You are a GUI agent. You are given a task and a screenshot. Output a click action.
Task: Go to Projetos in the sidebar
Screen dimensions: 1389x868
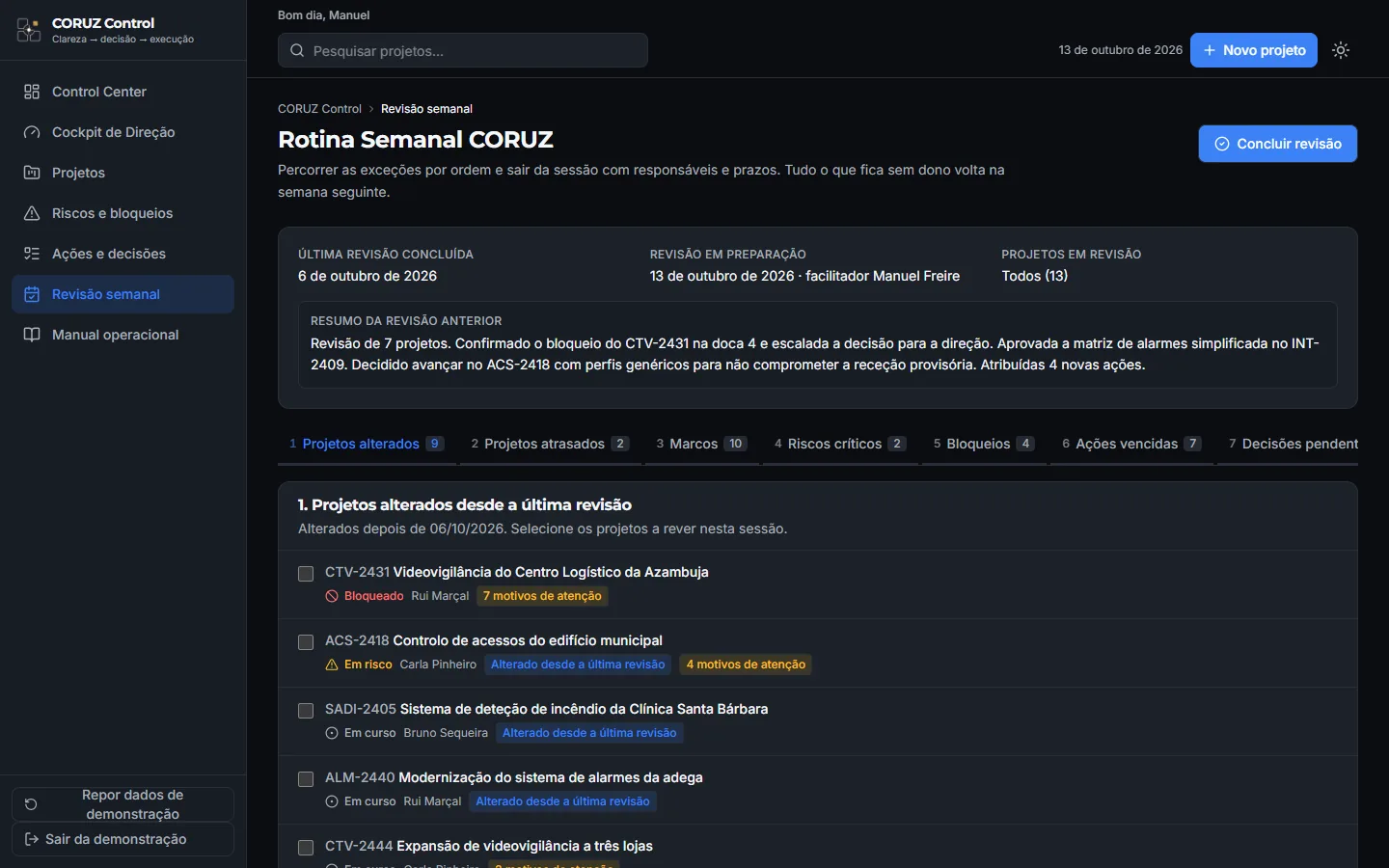(x=123, y=173)
